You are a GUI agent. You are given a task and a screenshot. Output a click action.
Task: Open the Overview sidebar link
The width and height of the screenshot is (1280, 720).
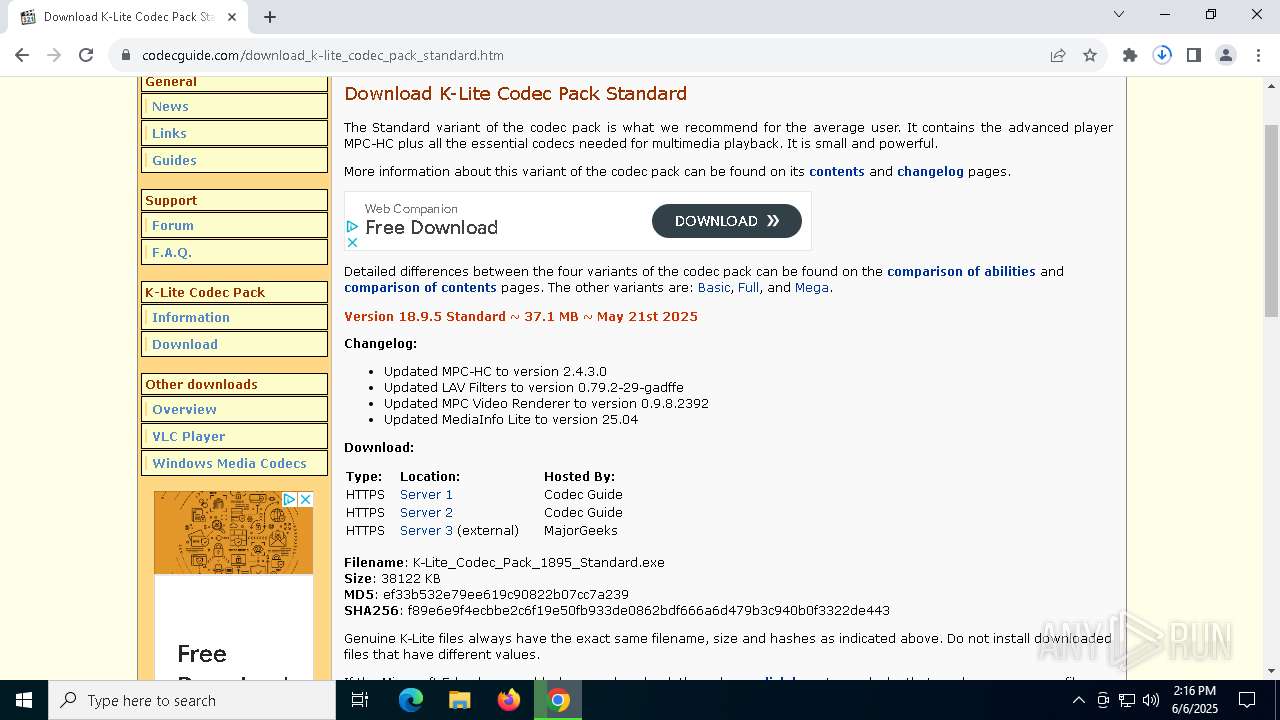(184, 410)
